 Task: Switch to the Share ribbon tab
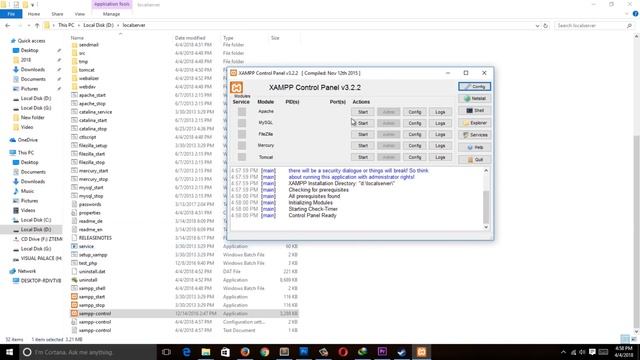click(x=57, y=14)
